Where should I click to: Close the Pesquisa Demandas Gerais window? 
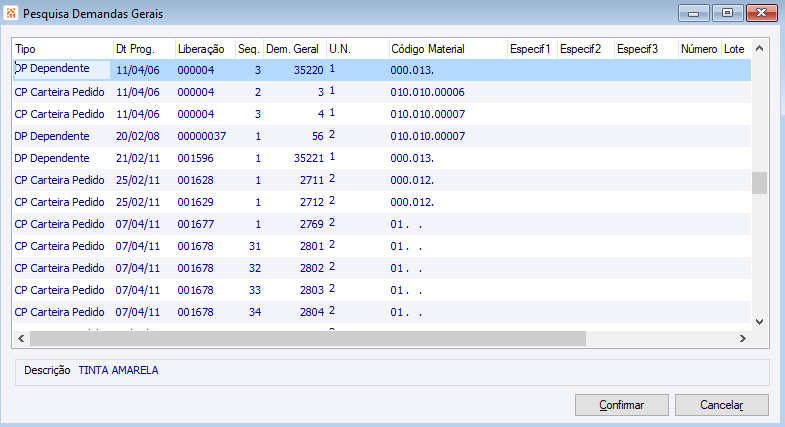click(x=761, y=14)
